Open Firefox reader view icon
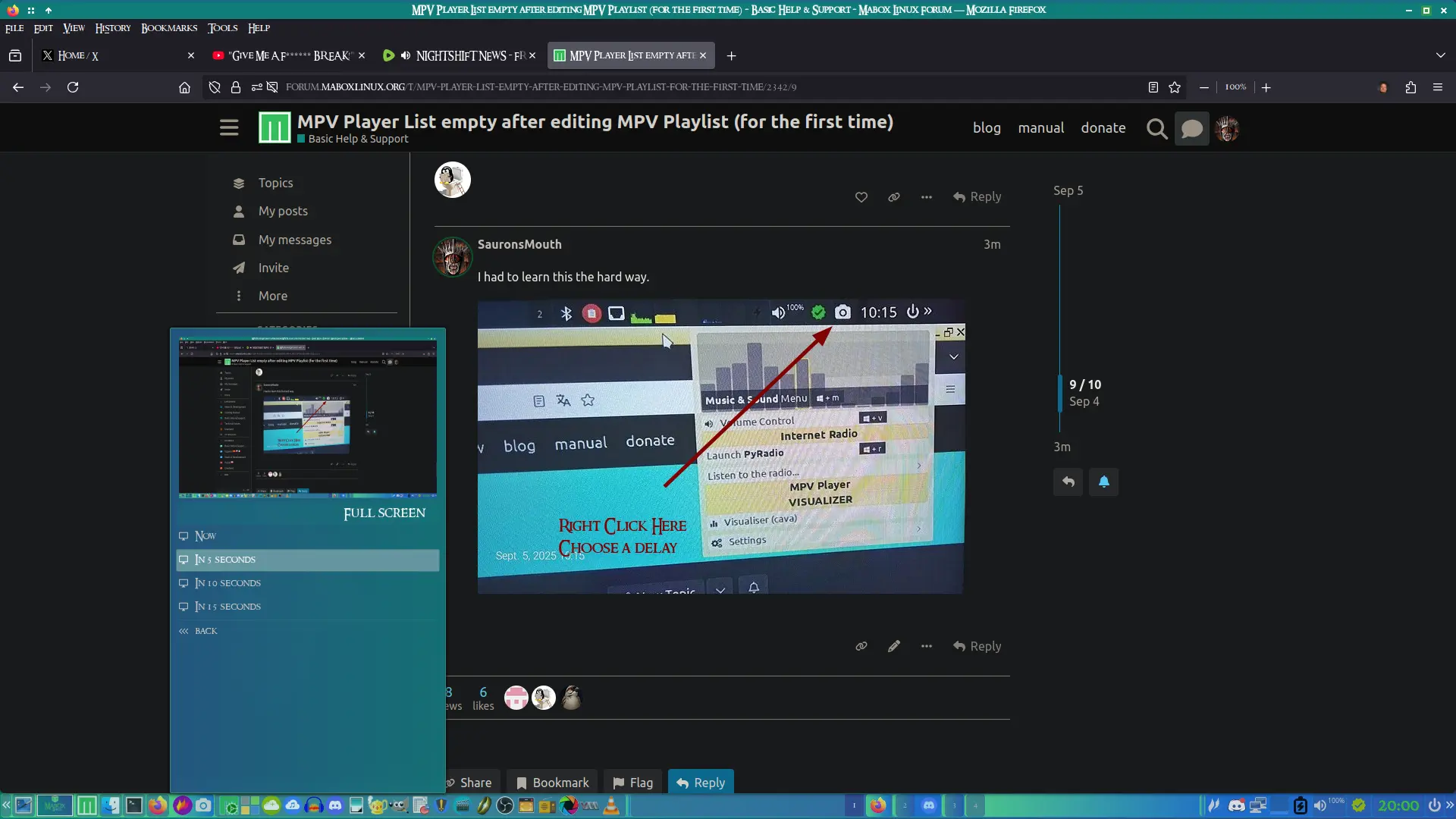Viewport: 1456px width, 819px height. [x=1153, y=87]
